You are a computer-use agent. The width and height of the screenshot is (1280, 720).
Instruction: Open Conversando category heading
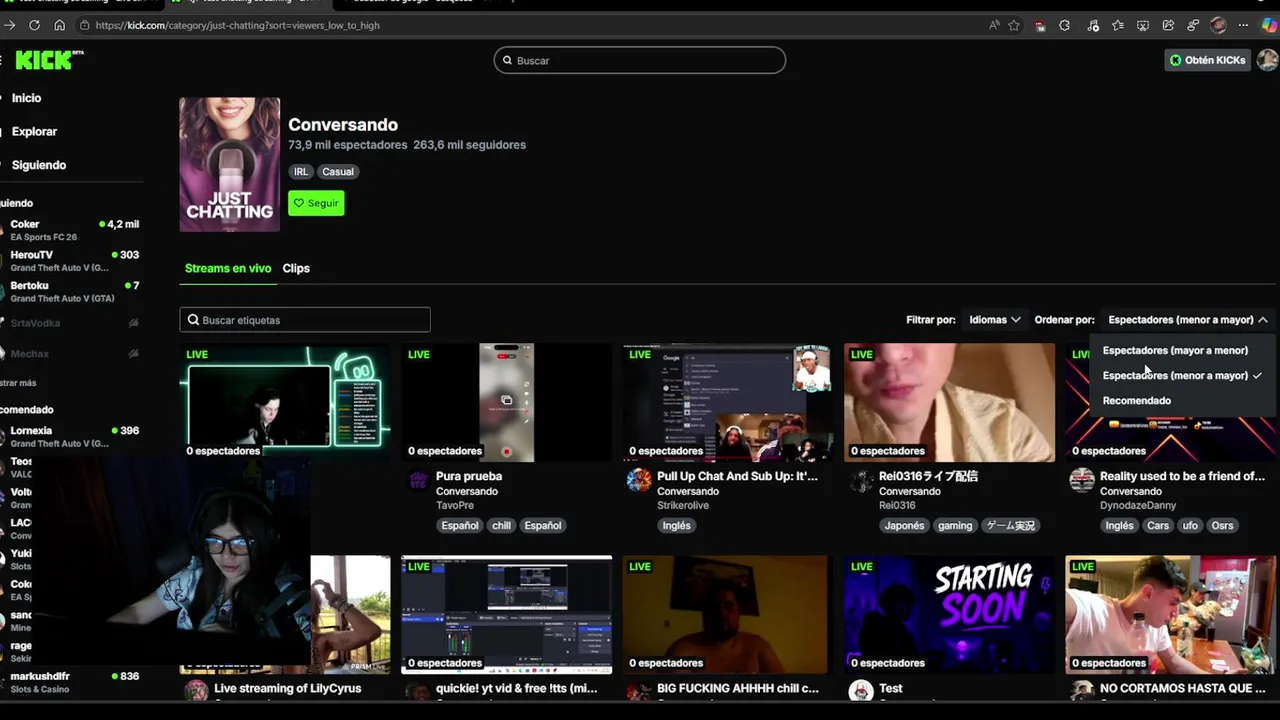(x=343, y=125)
